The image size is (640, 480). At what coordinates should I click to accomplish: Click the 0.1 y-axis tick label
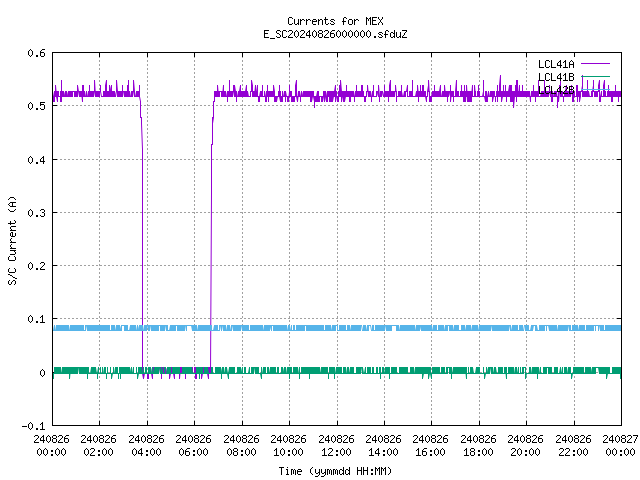coord(36,319)
